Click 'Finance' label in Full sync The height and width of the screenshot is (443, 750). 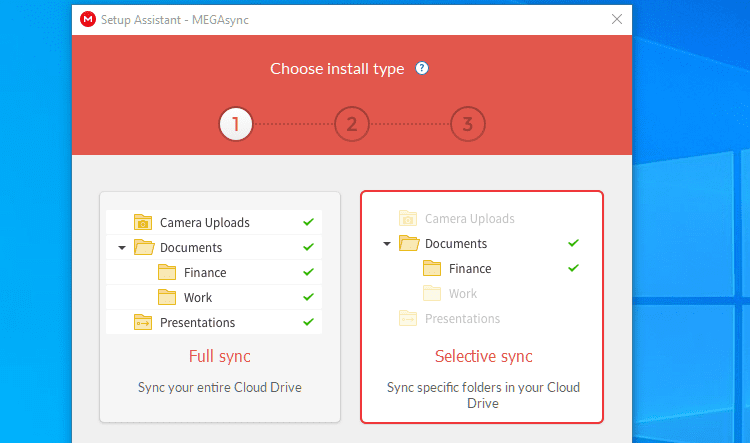pos(205,273)
